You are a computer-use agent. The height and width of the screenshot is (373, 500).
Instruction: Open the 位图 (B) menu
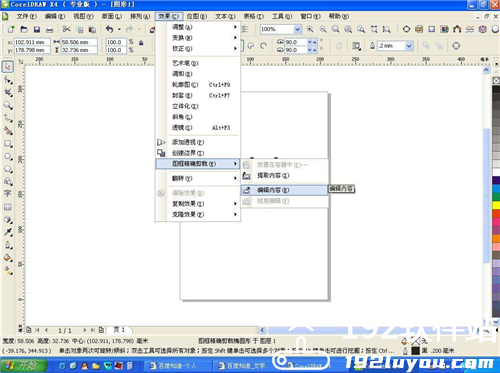pos(197,16)
